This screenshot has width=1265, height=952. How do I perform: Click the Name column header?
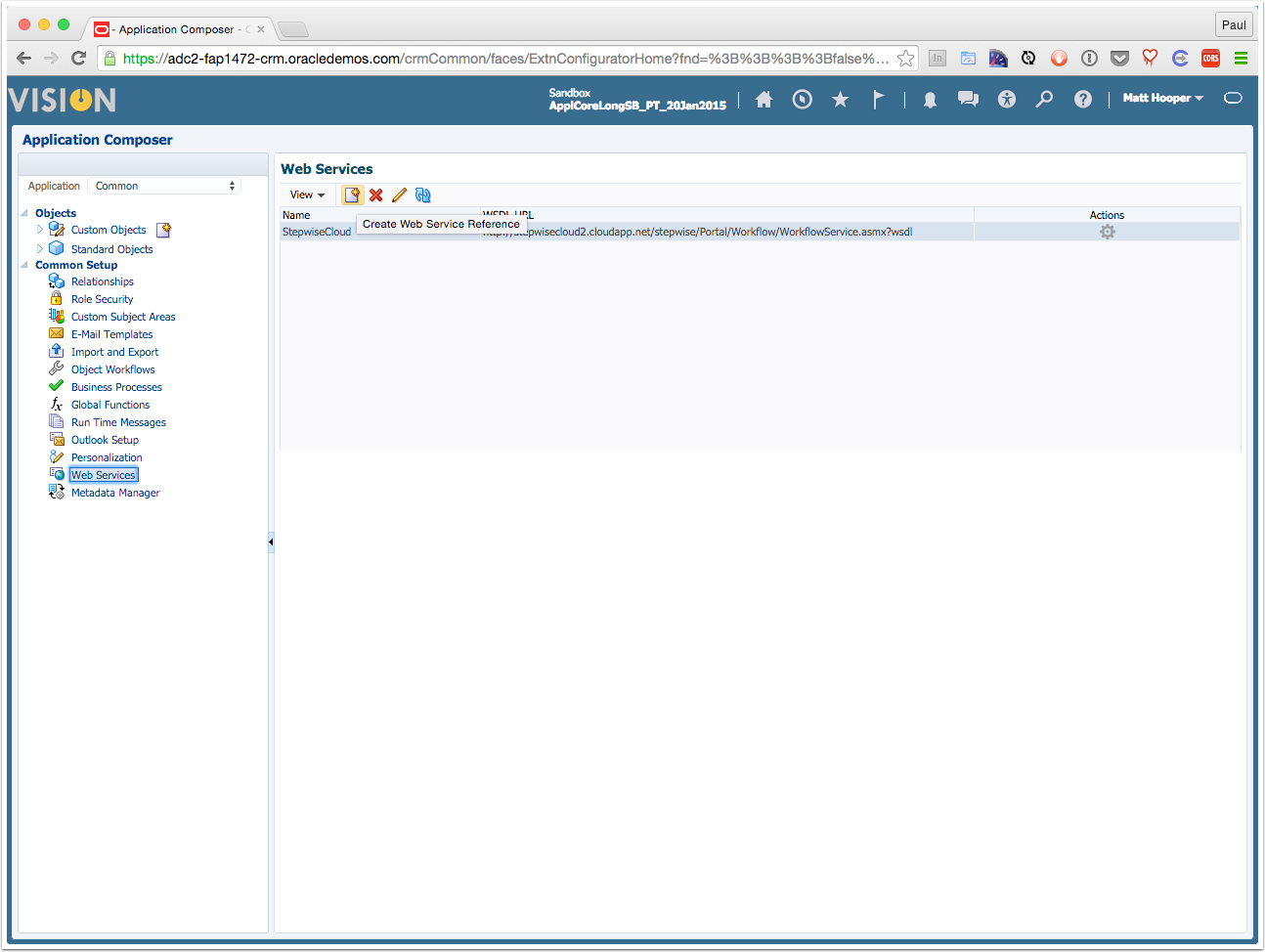tap(296, 215)
